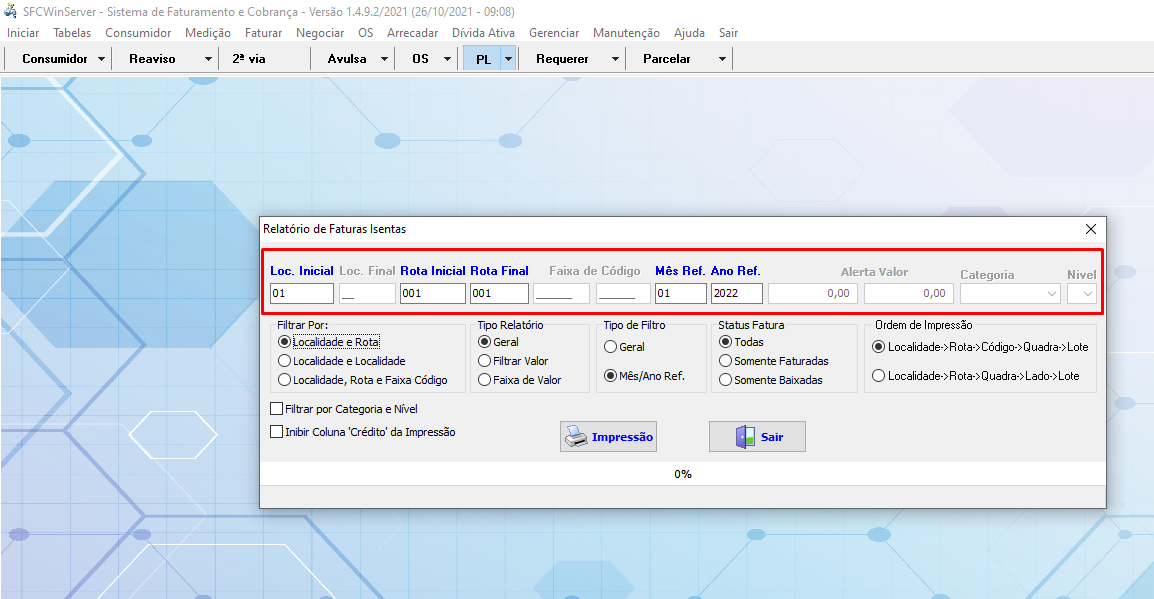The image size is (1154, 599).
Task: Click the printer icon on Impressão button
Action: [x=576, y=437]
